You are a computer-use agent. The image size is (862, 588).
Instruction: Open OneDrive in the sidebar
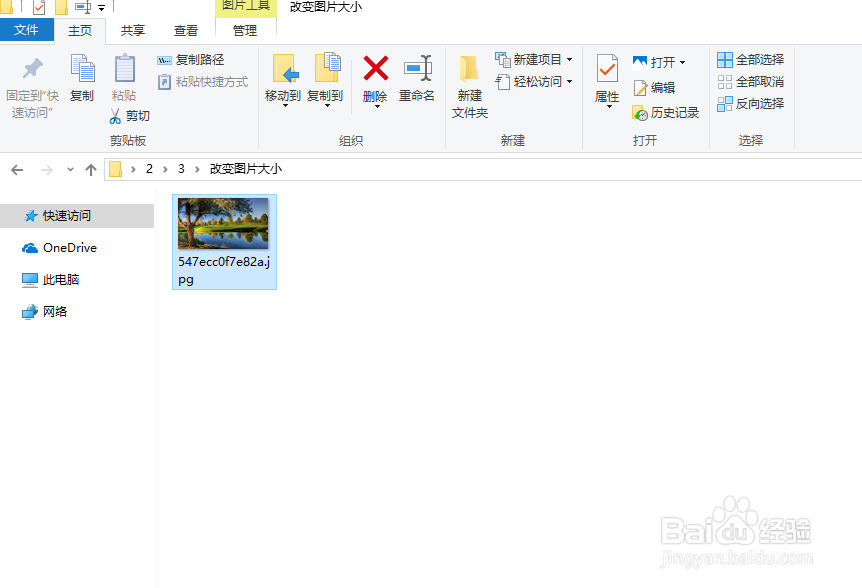[x=59, y=248]
